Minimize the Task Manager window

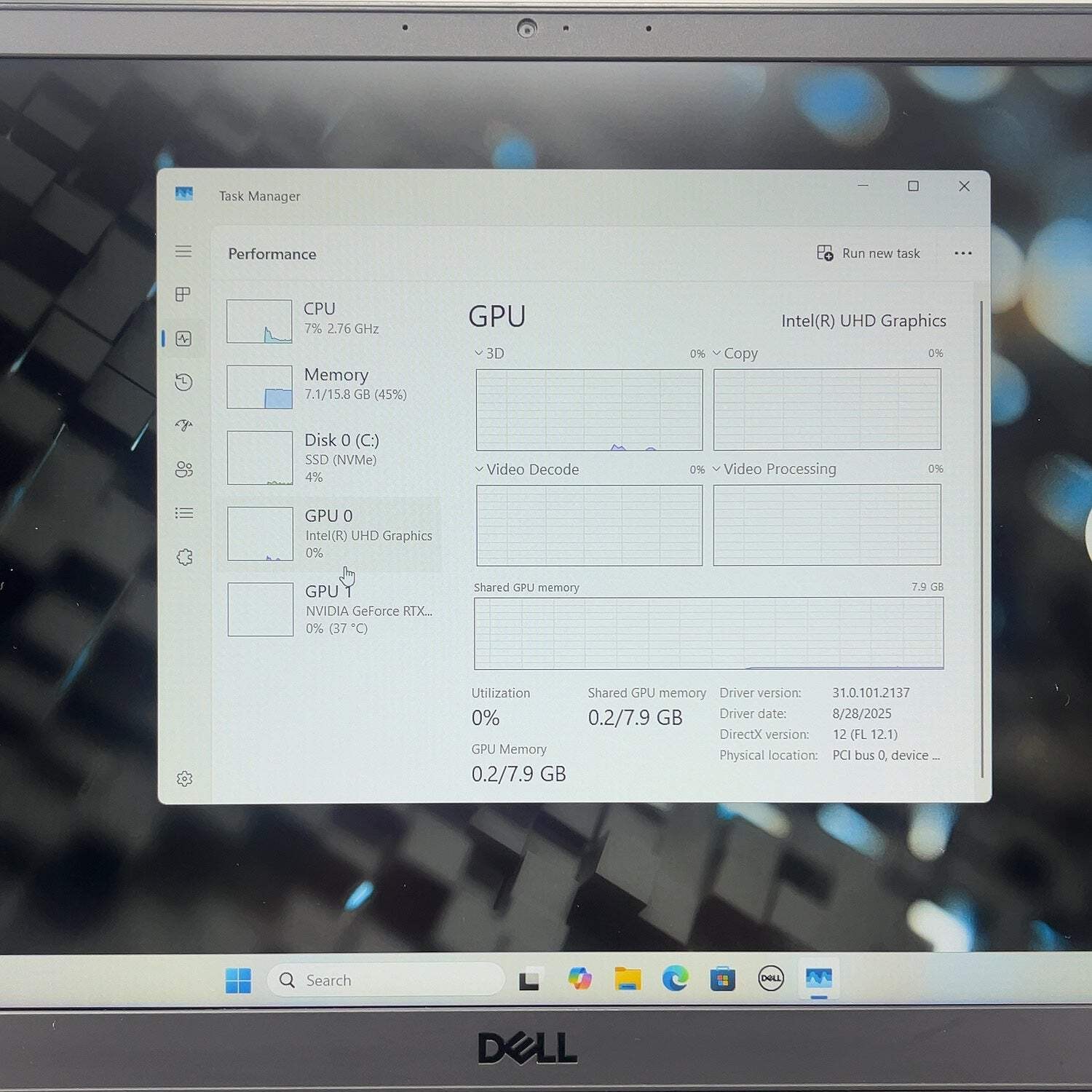click(863, 186)
